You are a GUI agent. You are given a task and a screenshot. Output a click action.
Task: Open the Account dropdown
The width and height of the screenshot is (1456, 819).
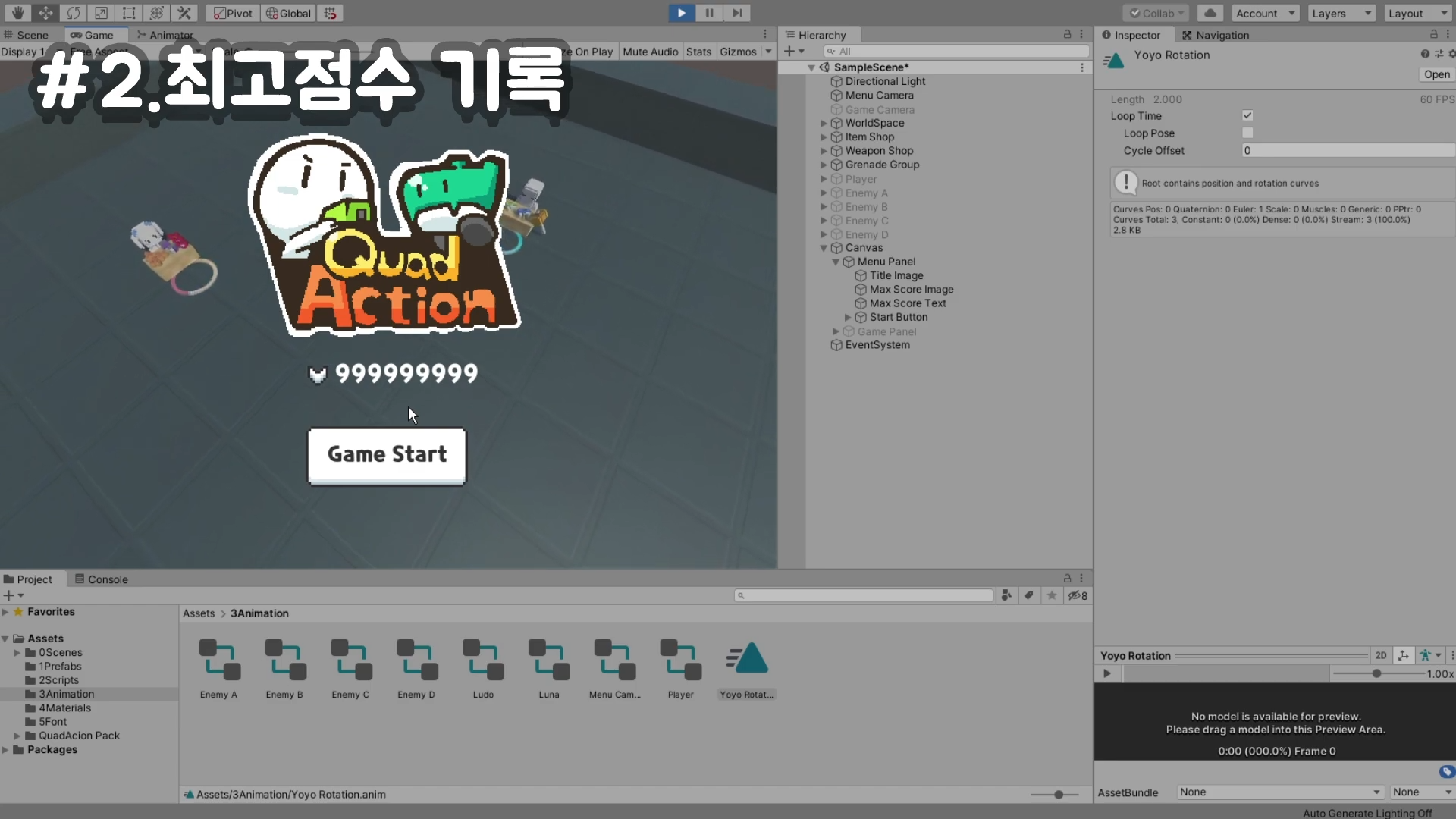(x=1265, y=13)
